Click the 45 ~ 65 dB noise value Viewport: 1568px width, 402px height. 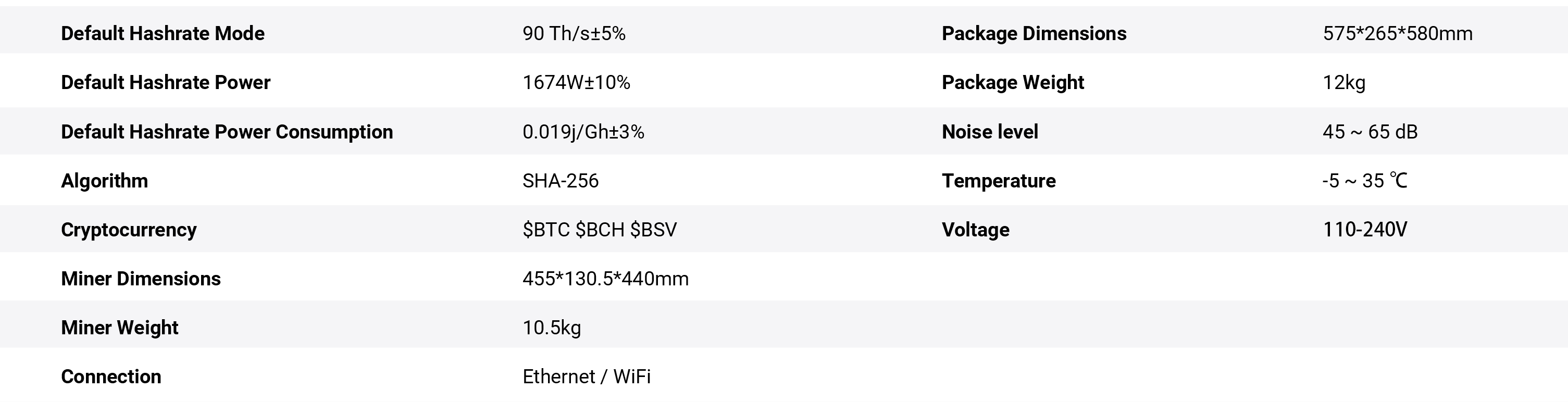click(1370, 132)
